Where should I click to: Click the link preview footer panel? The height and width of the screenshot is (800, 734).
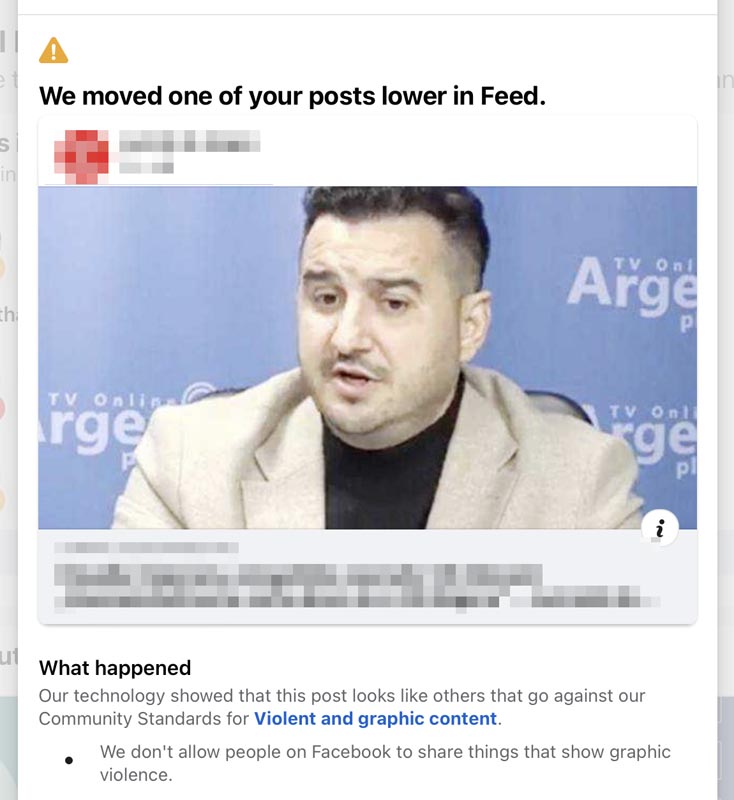[x=367, y=576]
